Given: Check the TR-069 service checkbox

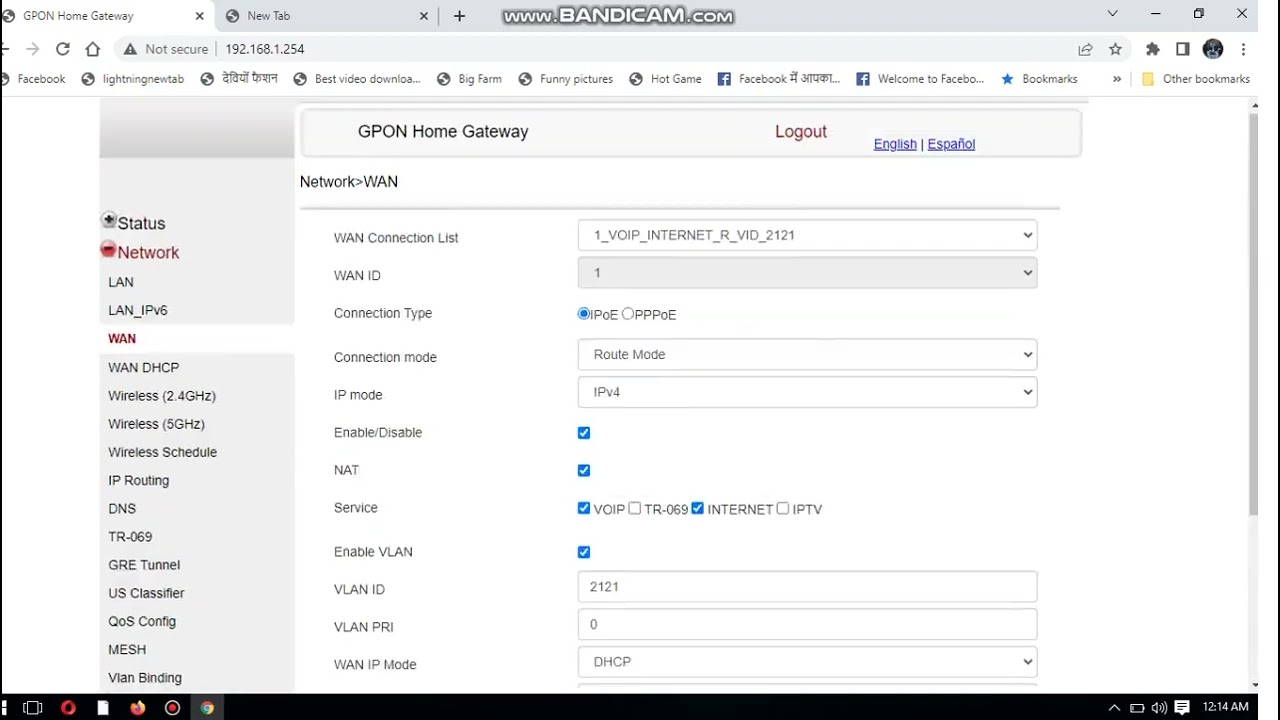Looking at the screenshot, I should pos(635,508).
